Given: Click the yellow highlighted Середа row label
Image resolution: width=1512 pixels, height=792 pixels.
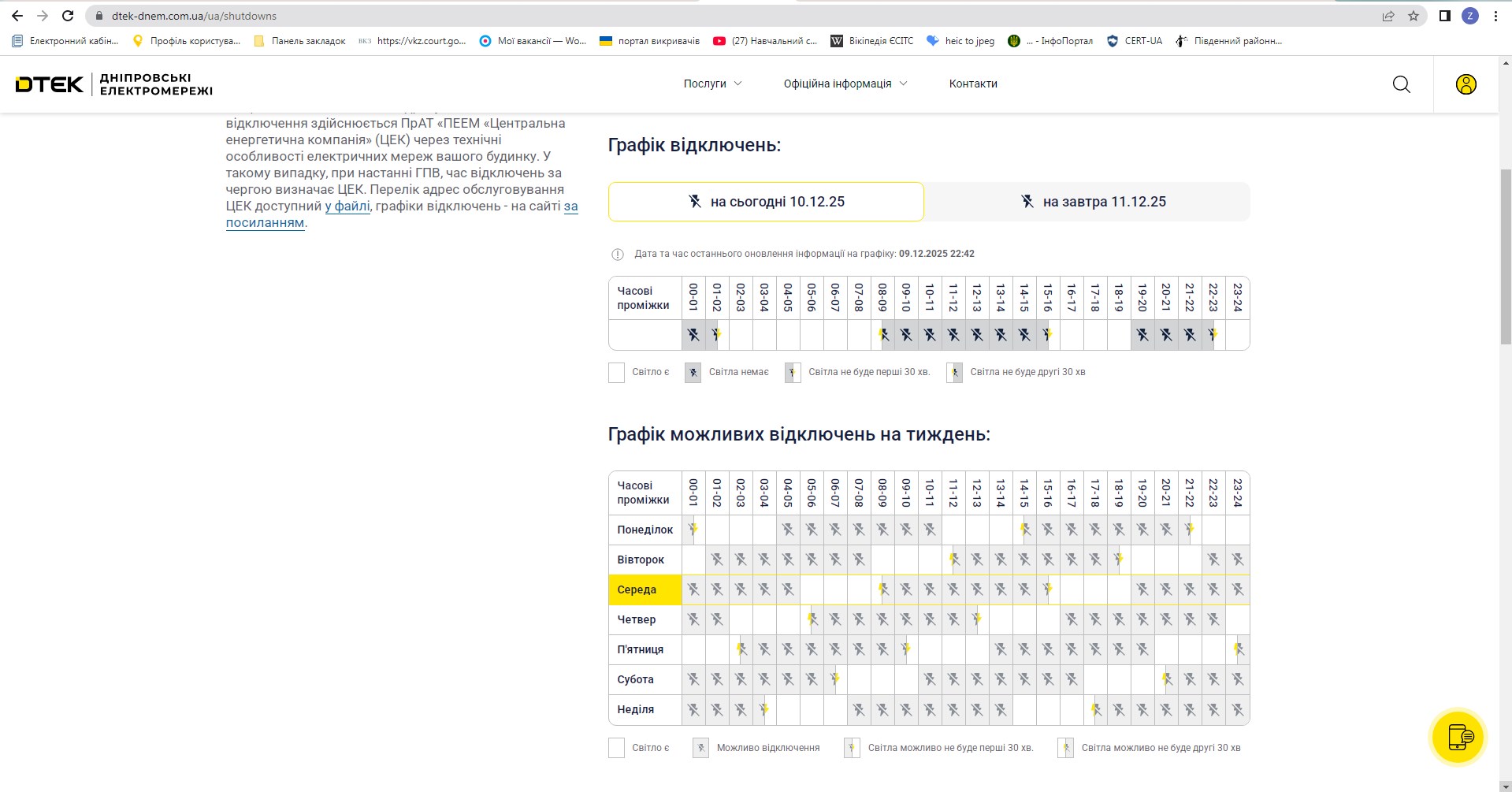Looking at the screenshot, I should tap(645, 589).
